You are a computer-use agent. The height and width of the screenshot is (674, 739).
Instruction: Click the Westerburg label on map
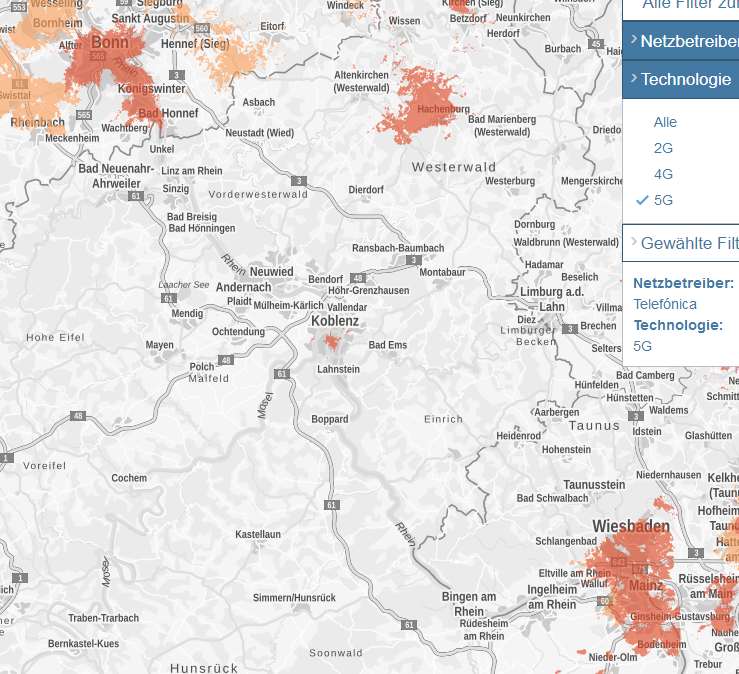[510, 181]
